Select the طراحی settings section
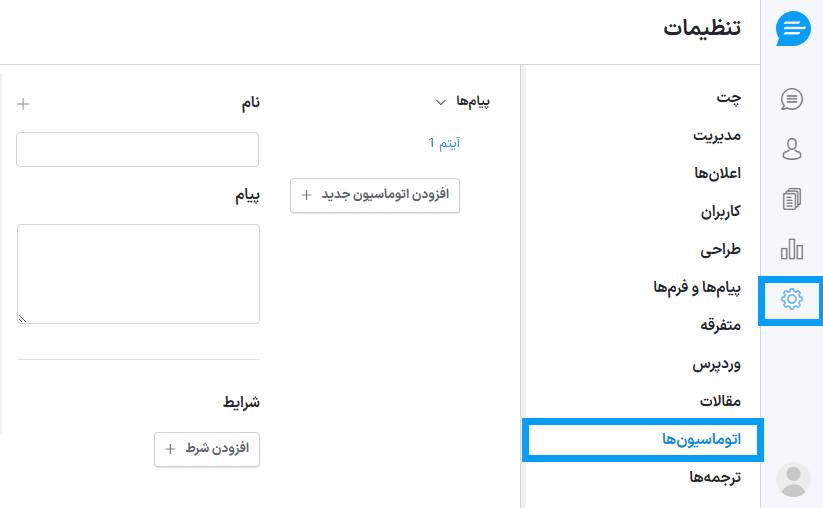Viewport: 823px width, 508px height. point(720,249)
